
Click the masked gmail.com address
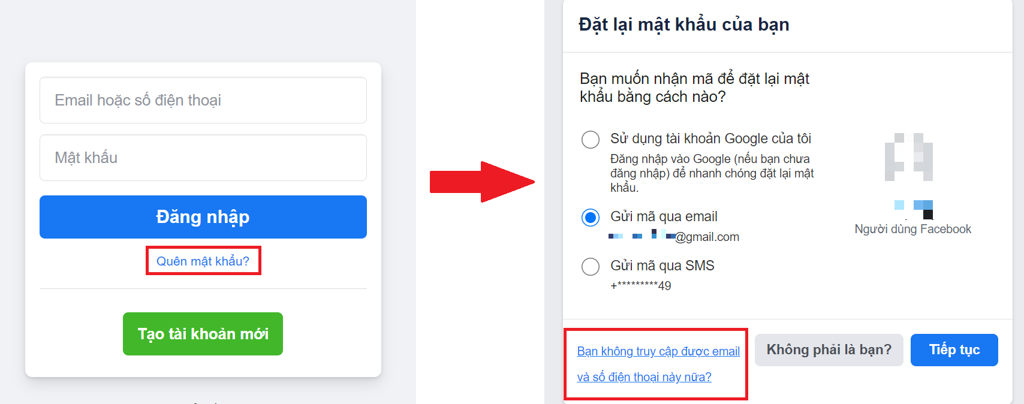click(675, 237)
